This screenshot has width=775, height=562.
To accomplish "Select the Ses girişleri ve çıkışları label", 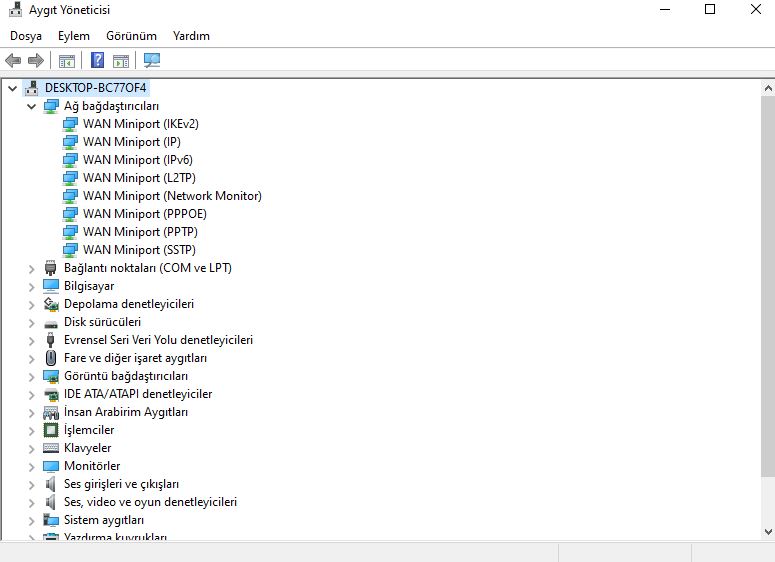I will (x=121, y=484).
